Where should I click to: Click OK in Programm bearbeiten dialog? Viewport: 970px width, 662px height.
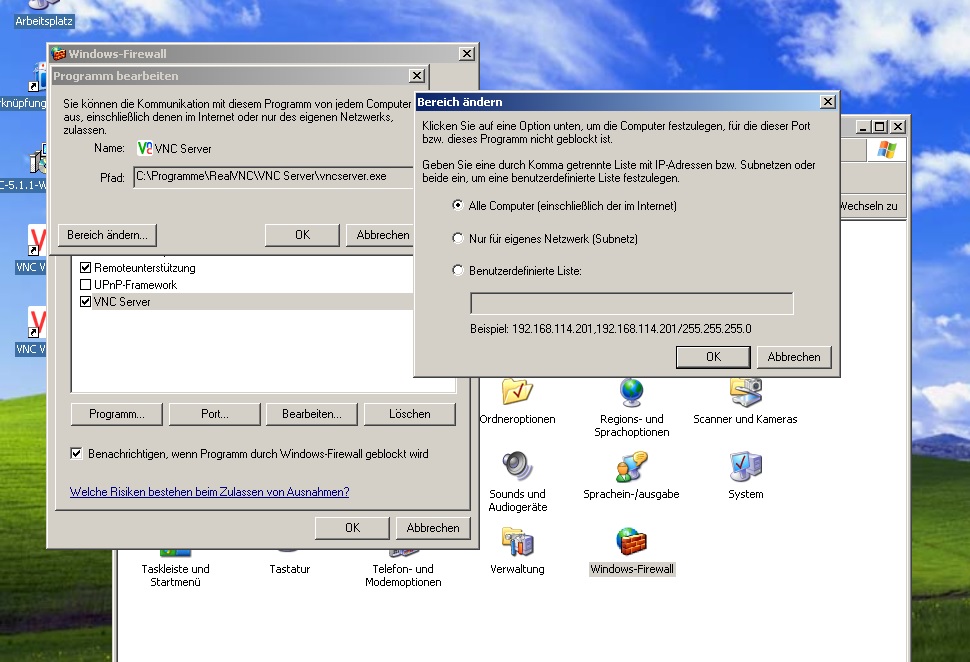click(x=303, y=235)
